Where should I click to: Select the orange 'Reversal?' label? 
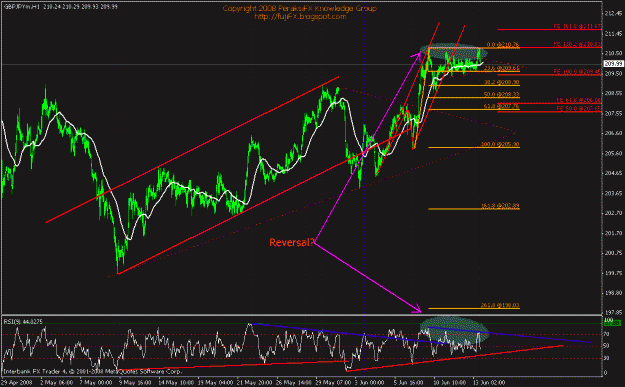pyautogui.click(x=292, y=242)
